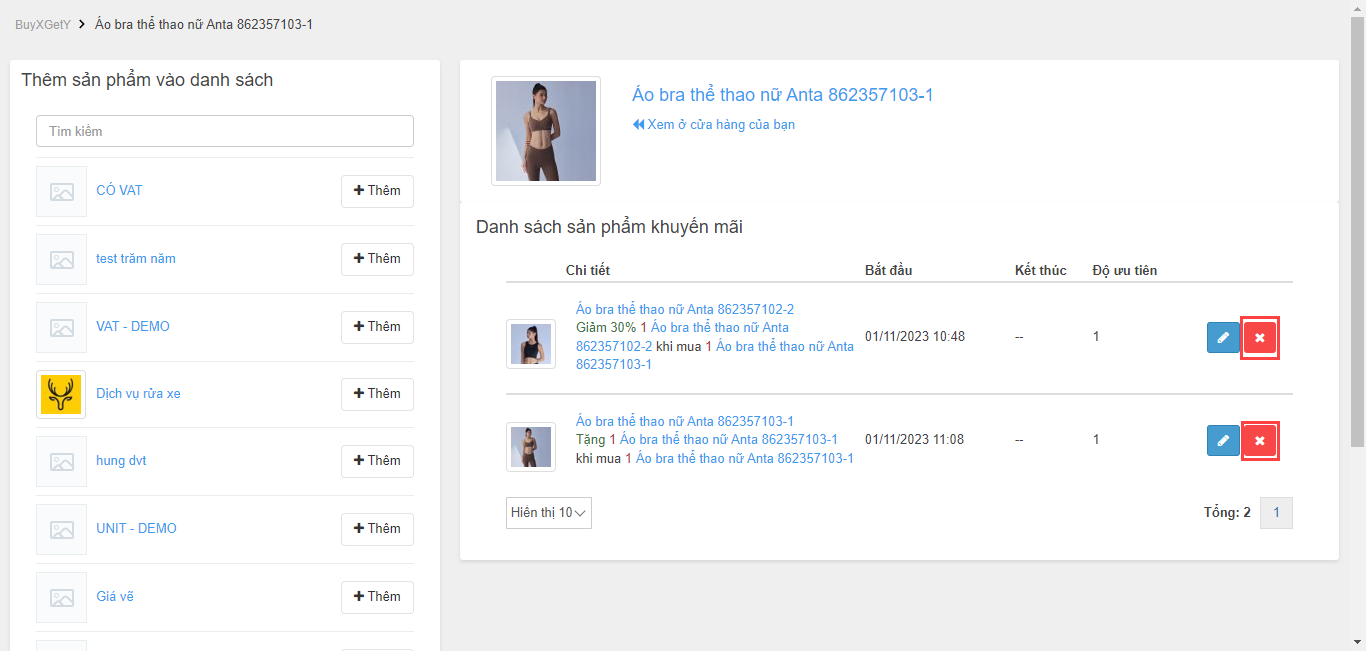Image resolution: width=1366 pixels, height=651 pixels.
Task: Open Xem ở cửa hàng của bạn link
Action: click(714, 125)
